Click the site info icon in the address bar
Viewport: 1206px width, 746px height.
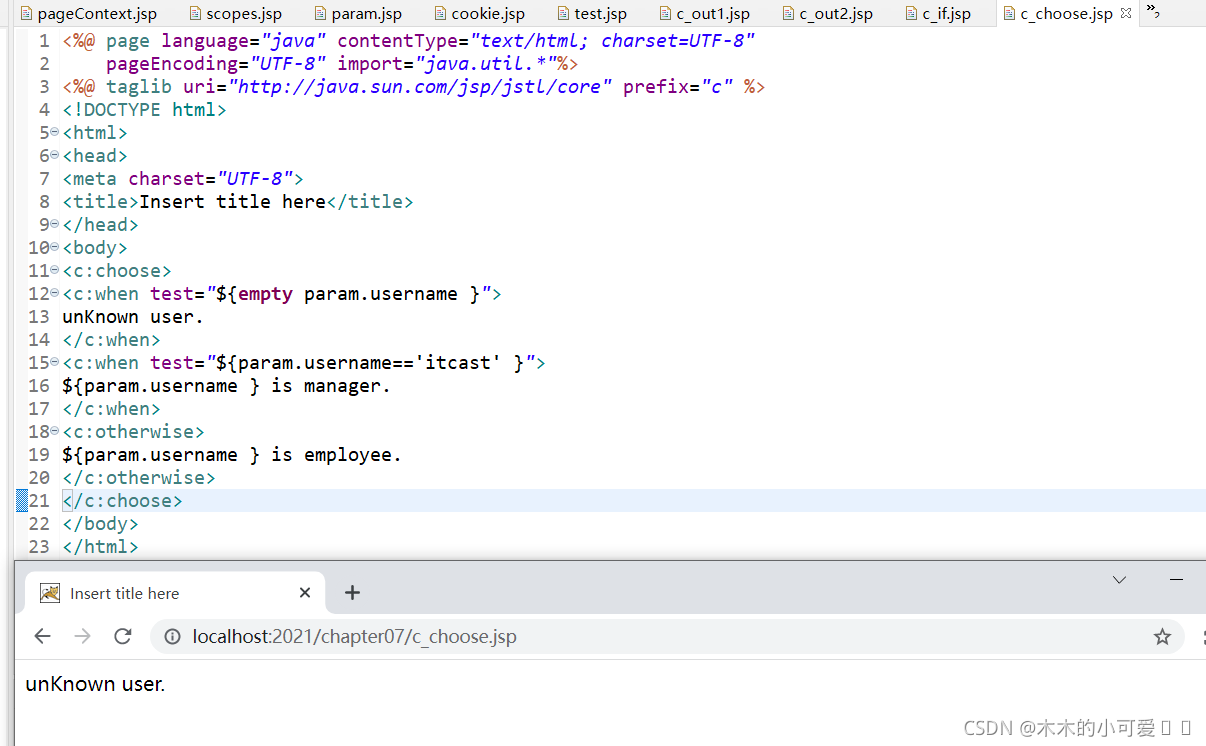coord(173,636)
